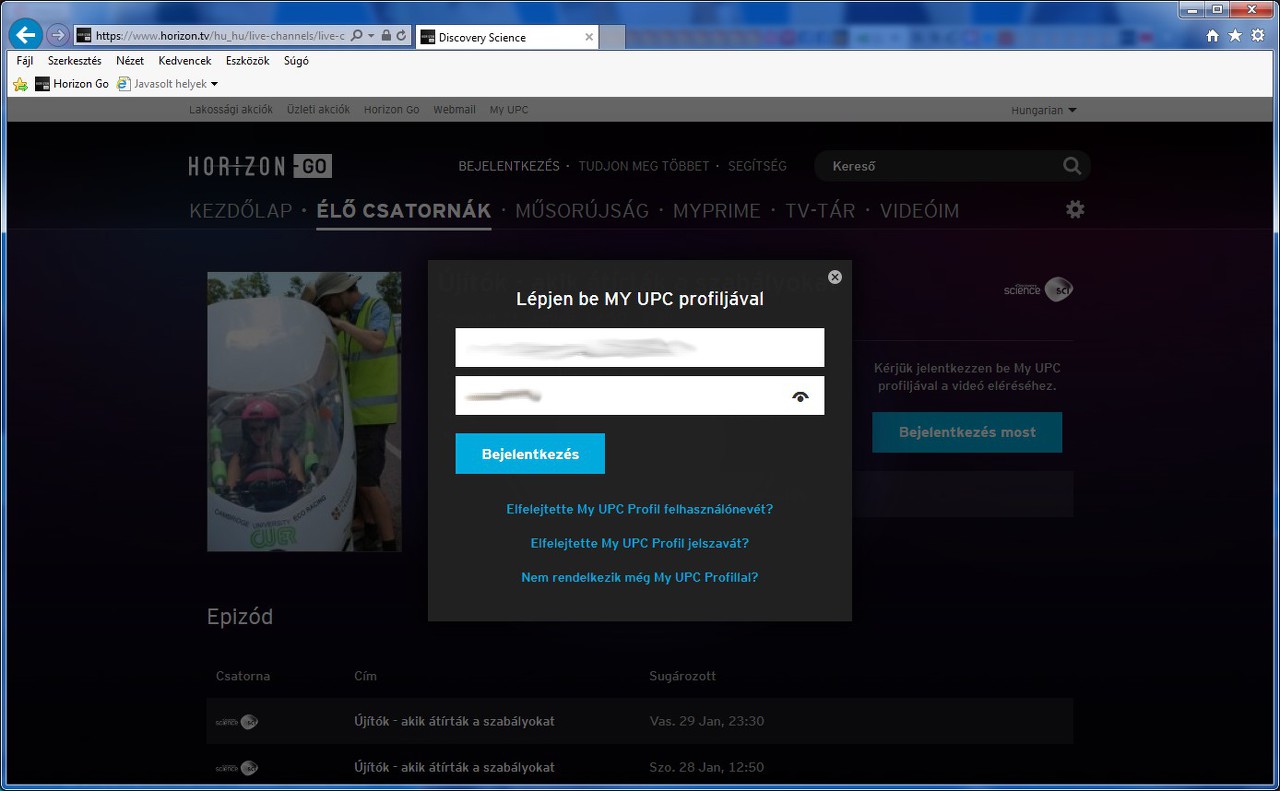Go to the VIDEÓIM navigation tab
This screenshot has height=791, width=1280.
click(920, 211)
